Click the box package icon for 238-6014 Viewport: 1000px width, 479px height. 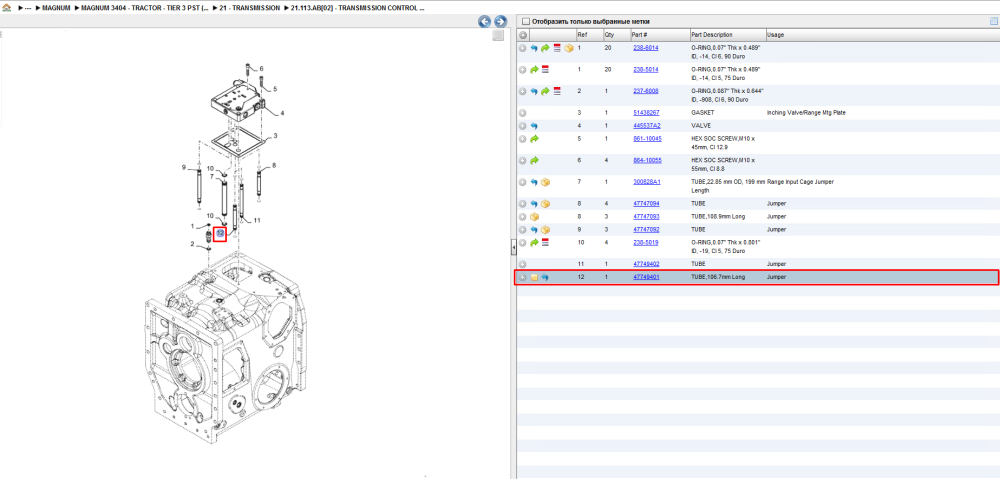pyautogui.click(x=568, y=48)
